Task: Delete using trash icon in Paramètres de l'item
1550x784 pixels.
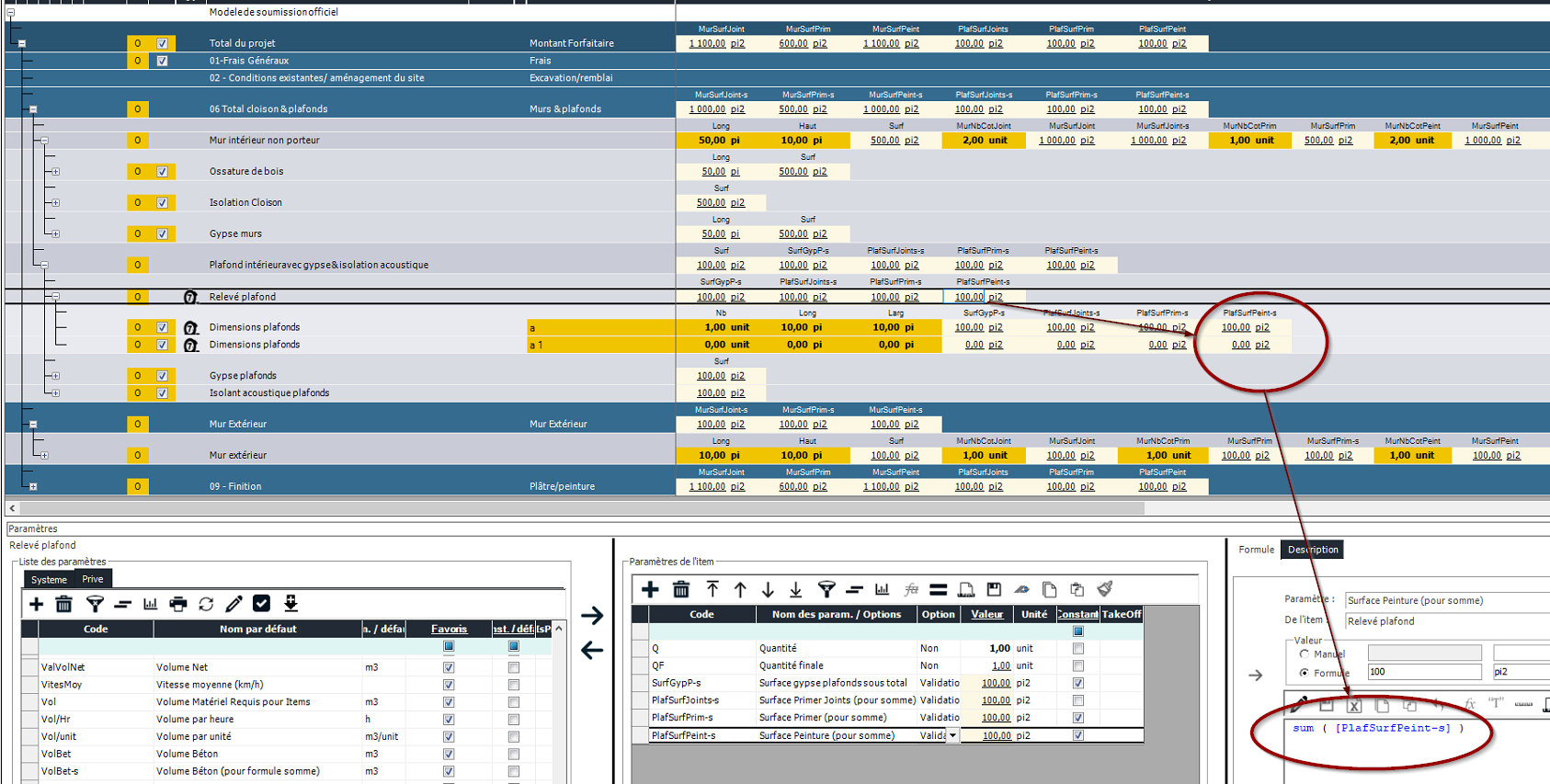Action: 681,589
